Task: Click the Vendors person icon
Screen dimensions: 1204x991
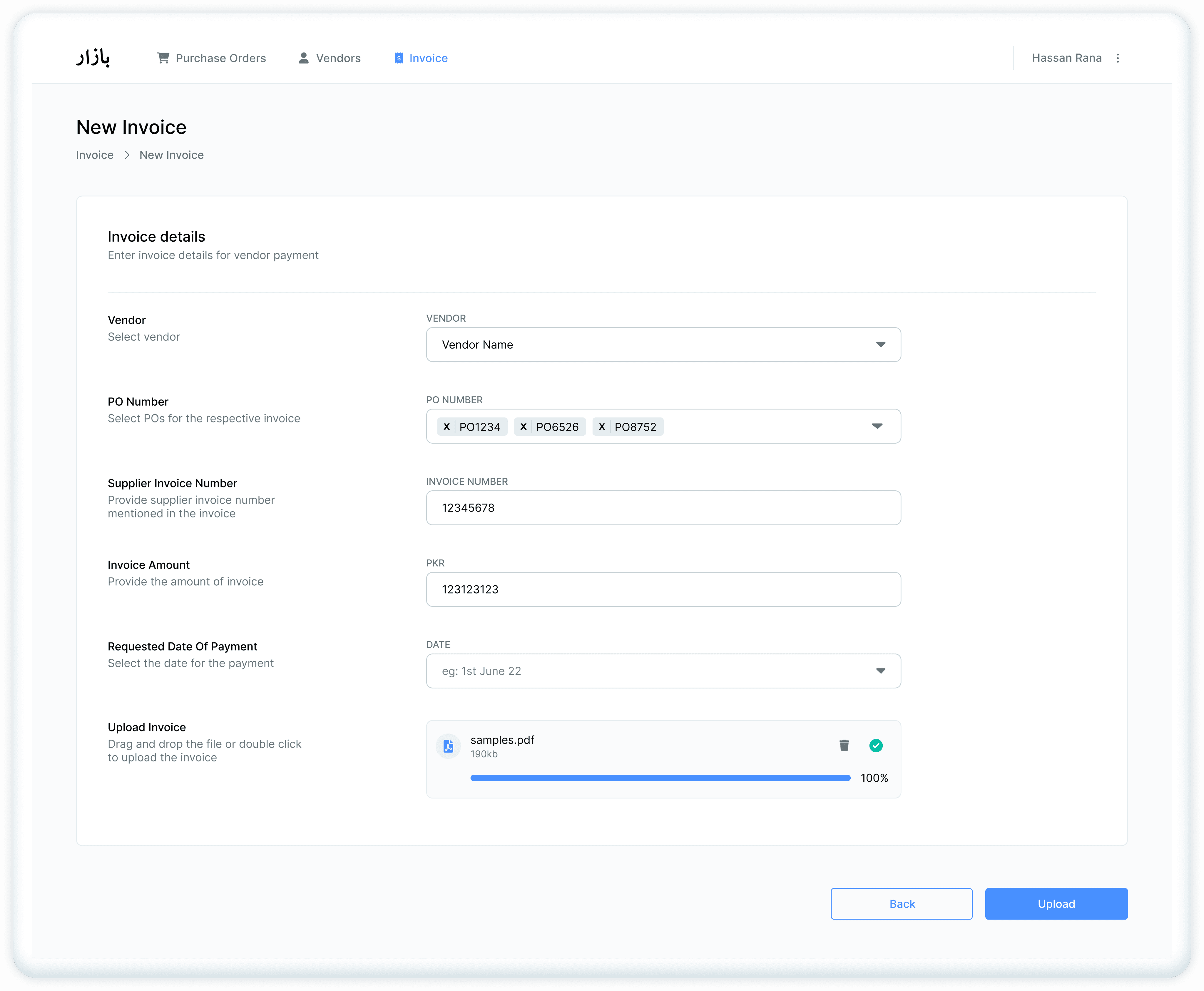Action: 304,58
